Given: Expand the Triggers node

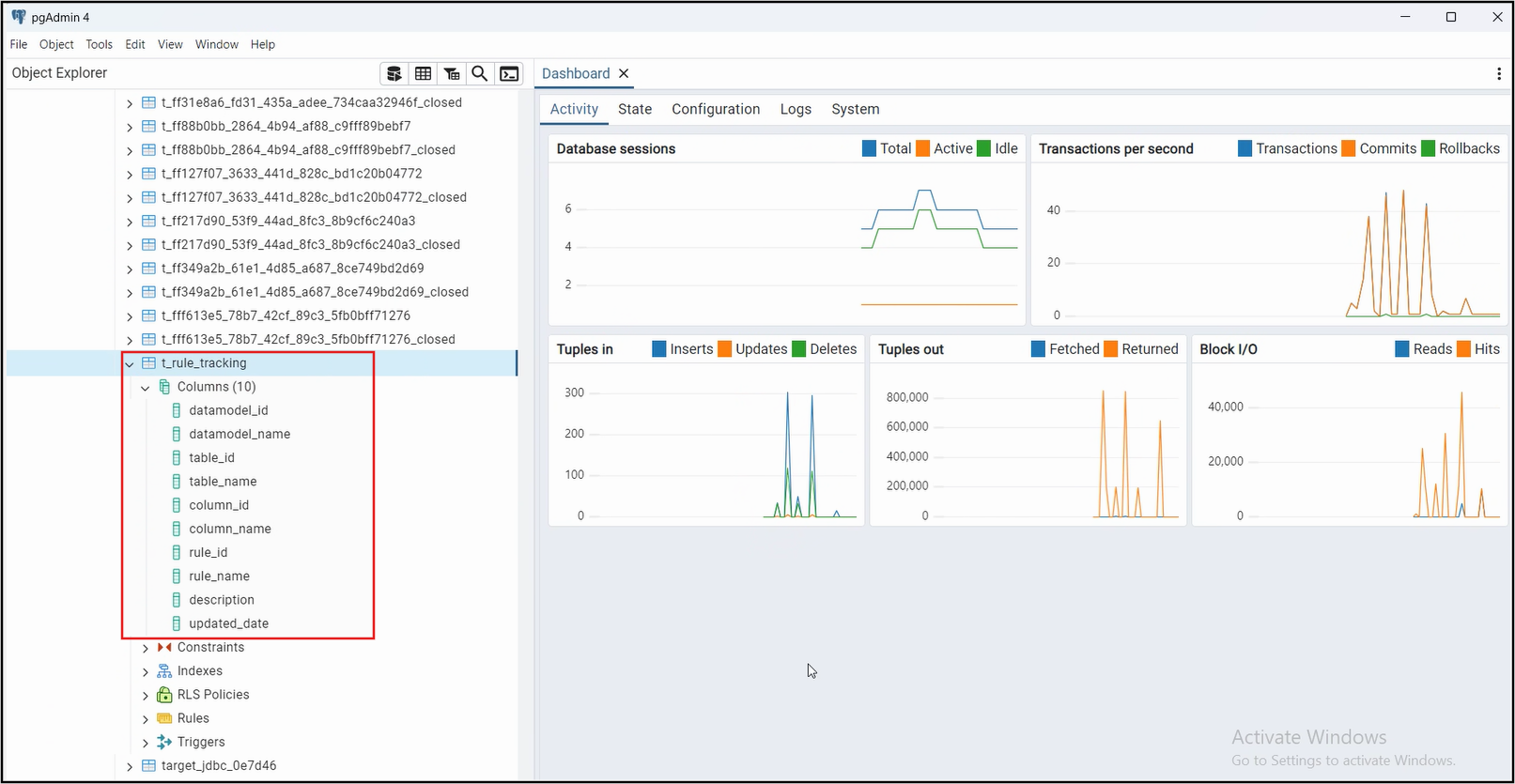Looking at the screenshot, I should tap(146, 743).
